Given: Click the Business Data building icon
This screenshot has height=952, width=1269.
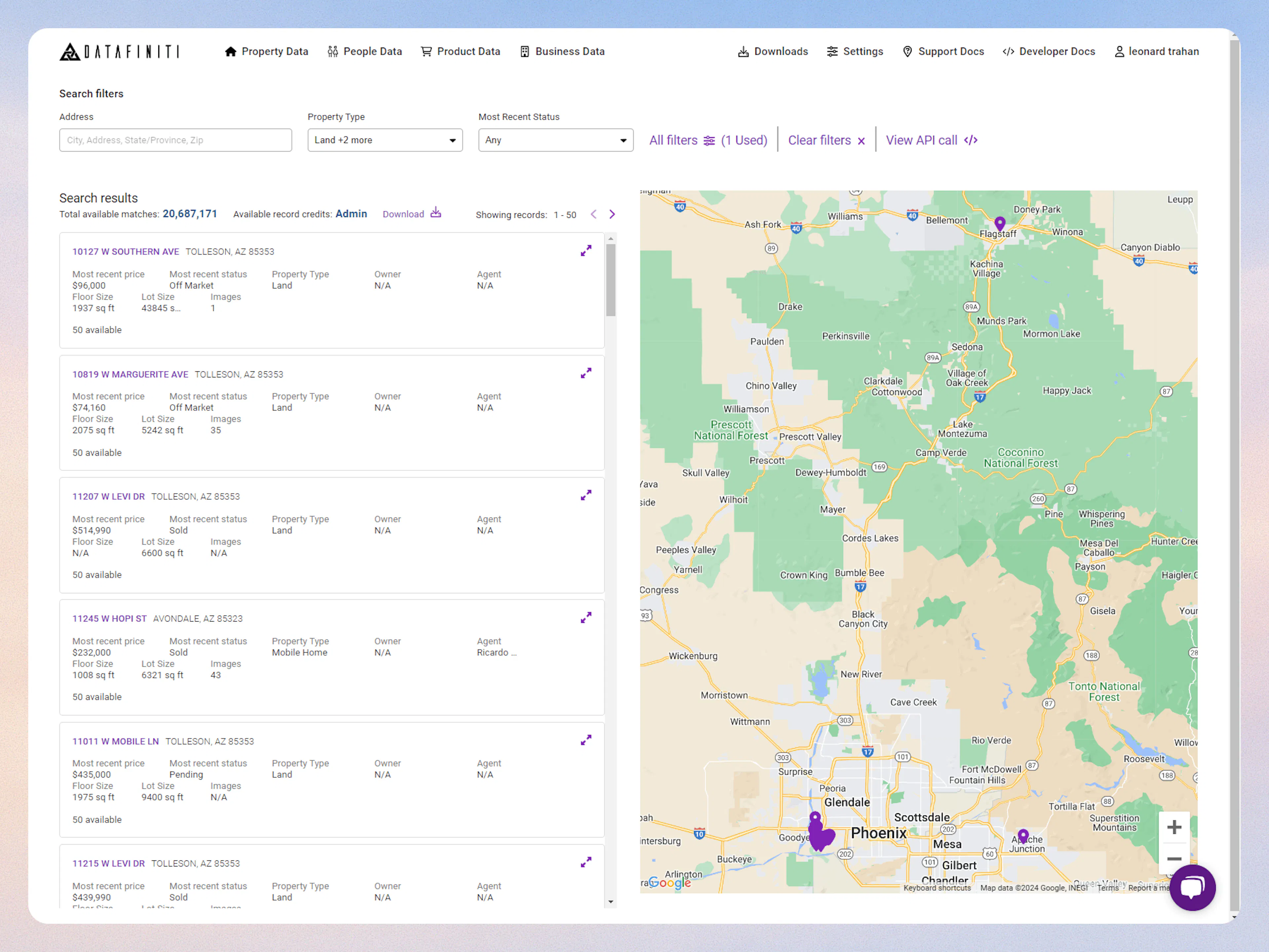Looking at the screenshot, I should (523, 51).
